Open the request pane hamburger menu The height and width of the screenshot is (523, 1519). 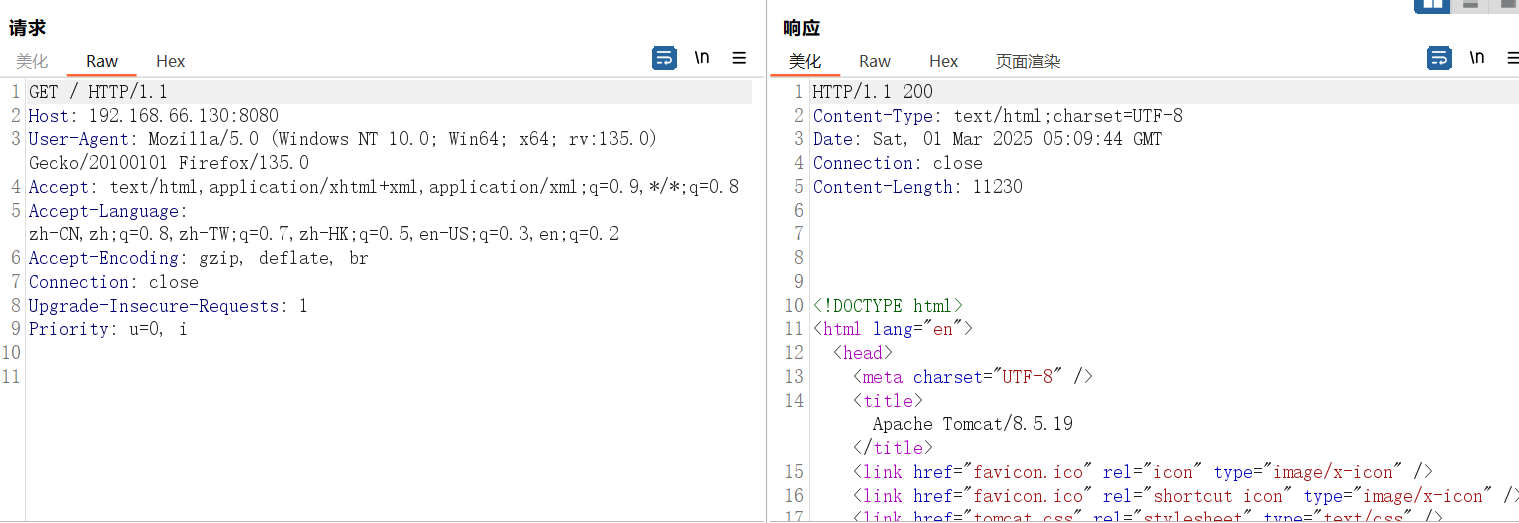[x=739, y=58]
